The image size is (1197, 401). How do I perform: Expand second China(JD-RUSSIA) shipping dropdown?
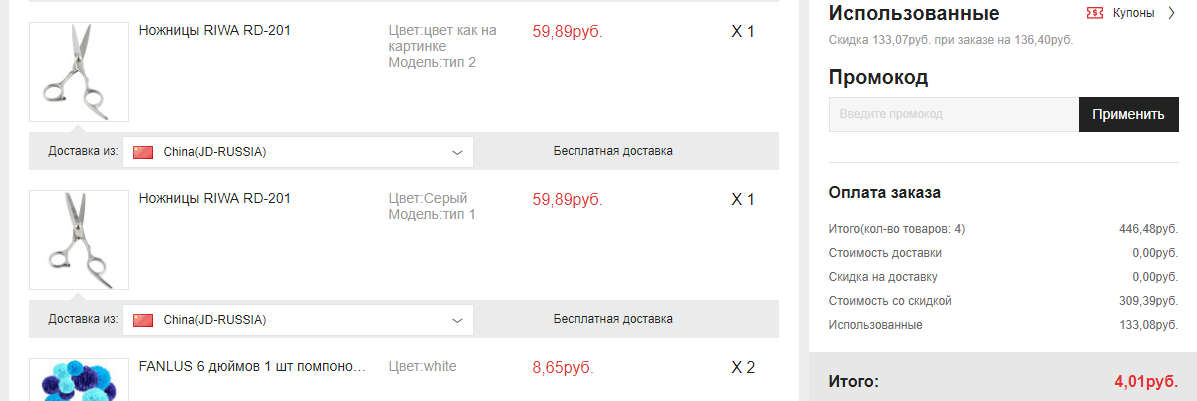tap(298, 320)
